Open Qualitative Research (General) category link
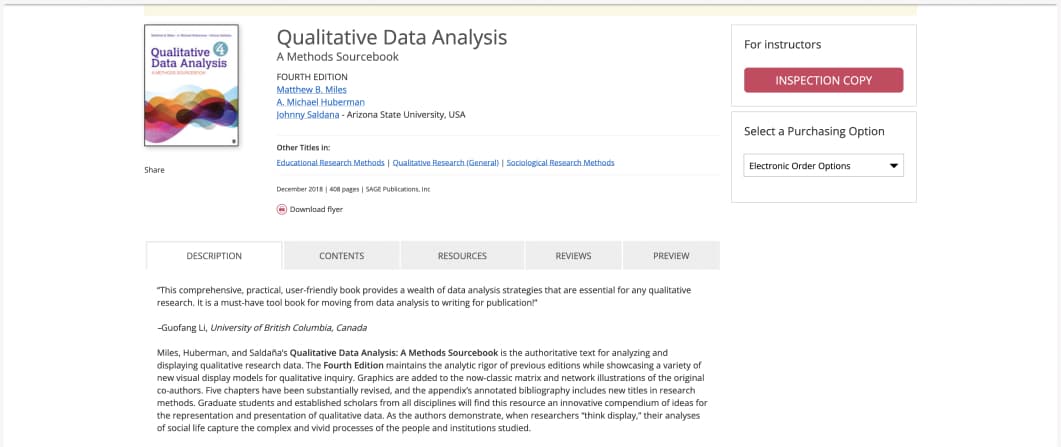 [x=445, y=162]
